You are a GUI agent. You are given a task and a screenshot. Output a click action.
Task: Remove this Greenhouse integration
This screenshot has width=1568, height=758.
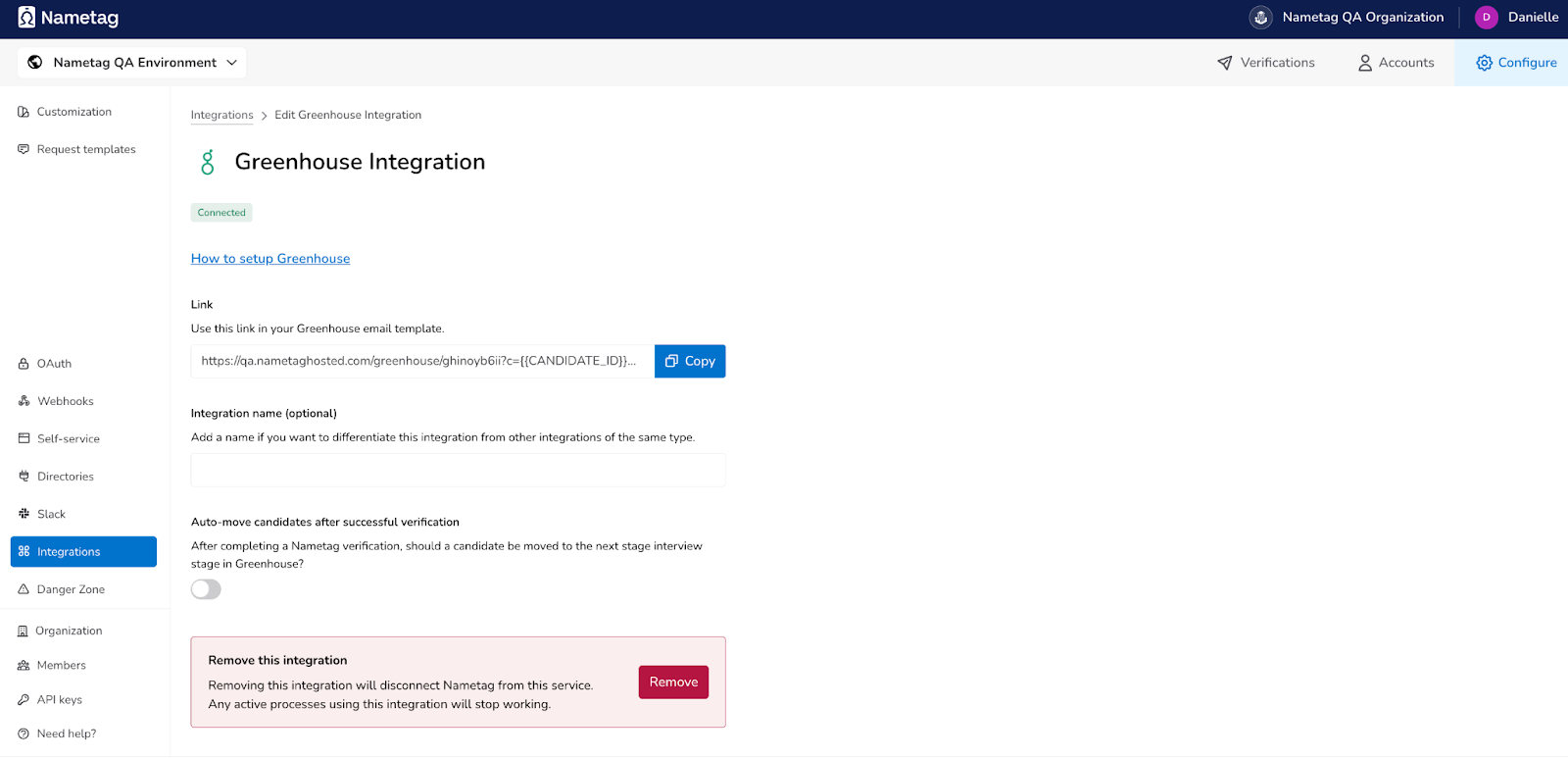point(673,682)
